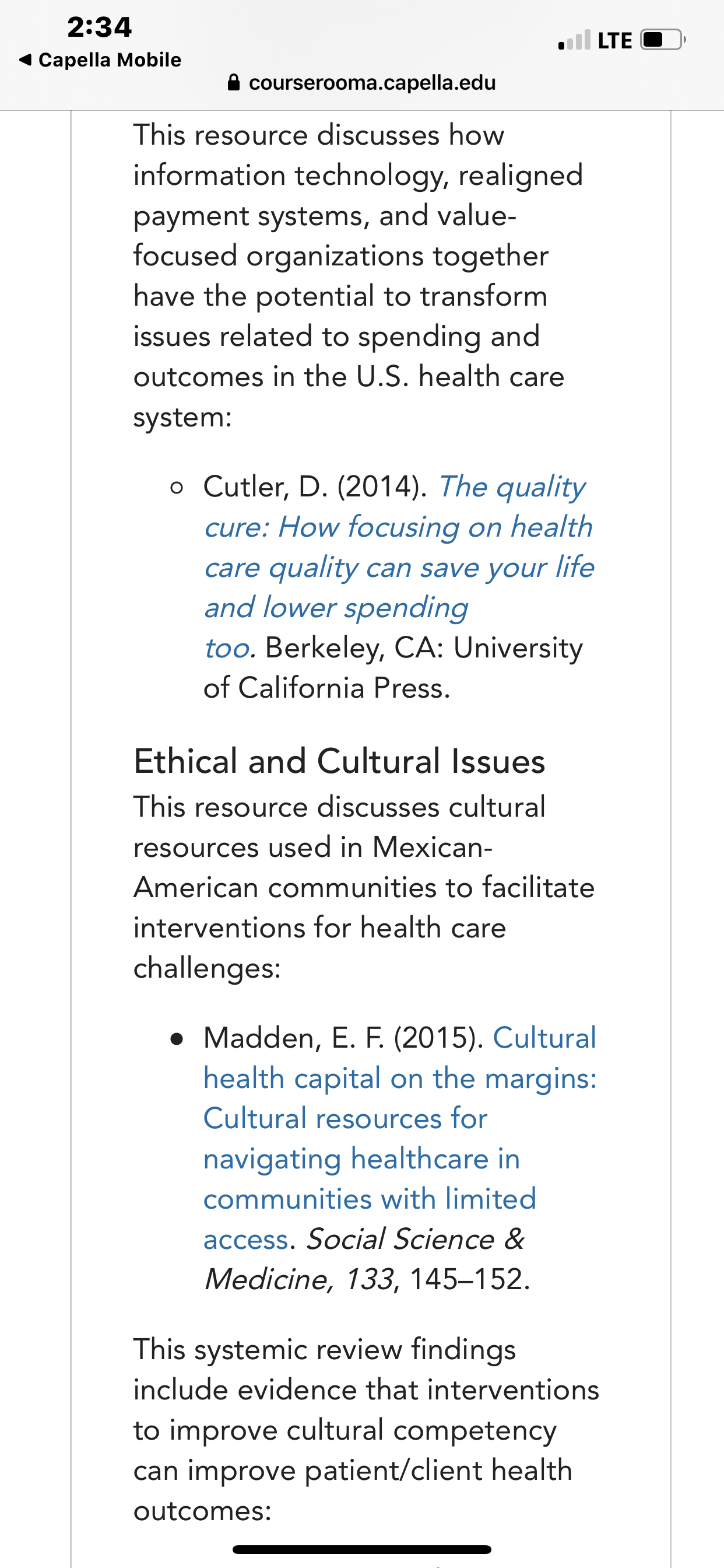Tap the courserooma.capella.edu address text
This screenshot has height=1568, width=724.
click(x=372, y=82)
